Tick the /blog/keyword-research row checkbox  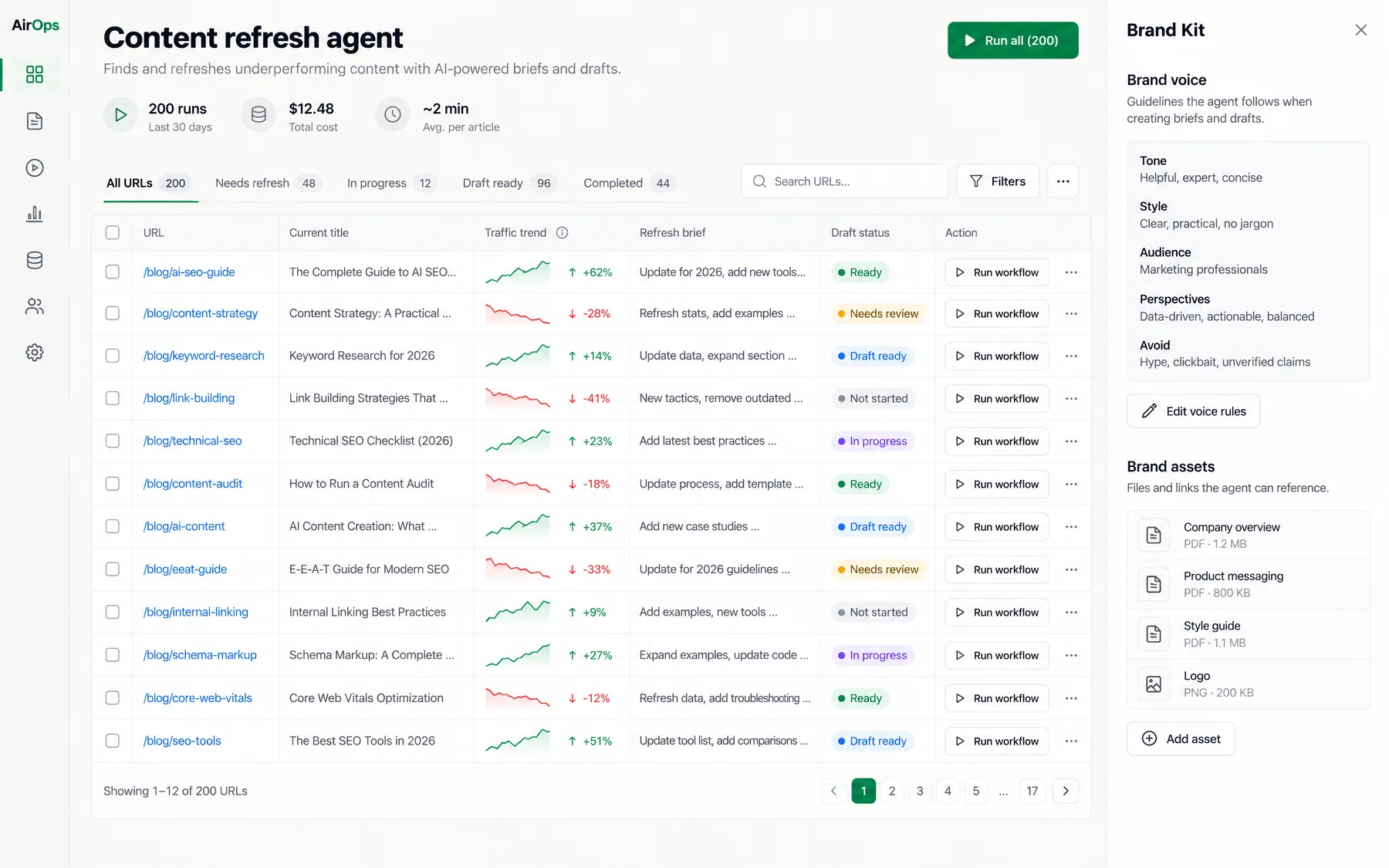pyautogui.click(x=113, y=356)
